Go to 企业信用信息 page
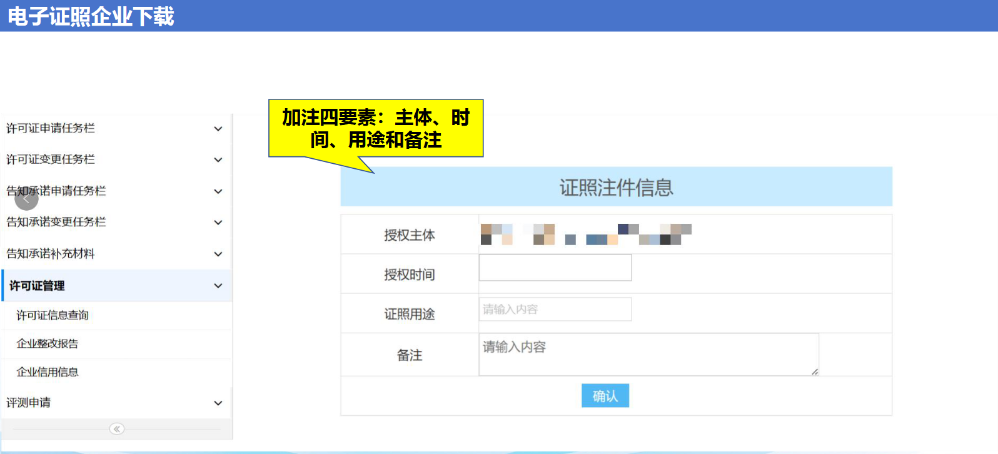Viewport: 998px width, 454px height. (47, 372)
